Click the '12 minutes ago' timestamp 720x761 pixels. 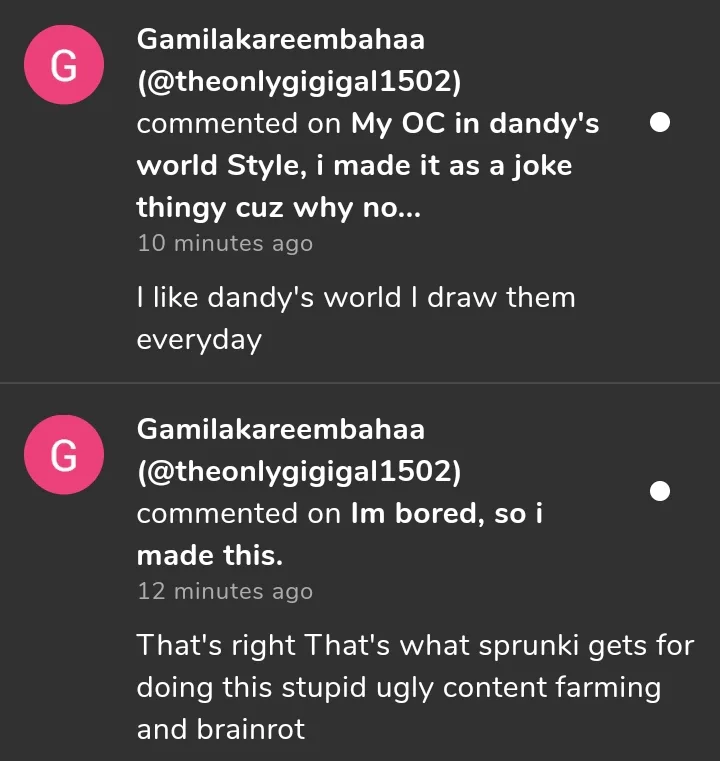224,591
